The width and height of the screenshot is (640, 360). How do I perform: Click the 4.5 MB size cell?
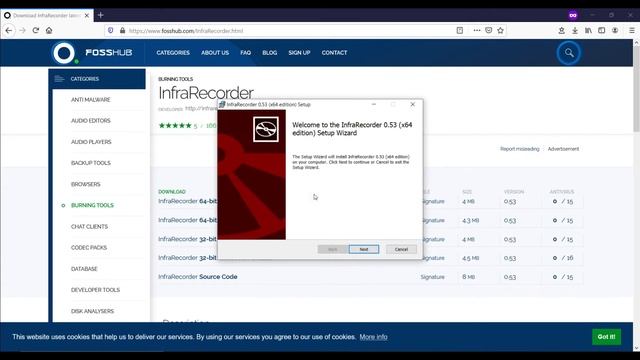click(x=471, y=258)
